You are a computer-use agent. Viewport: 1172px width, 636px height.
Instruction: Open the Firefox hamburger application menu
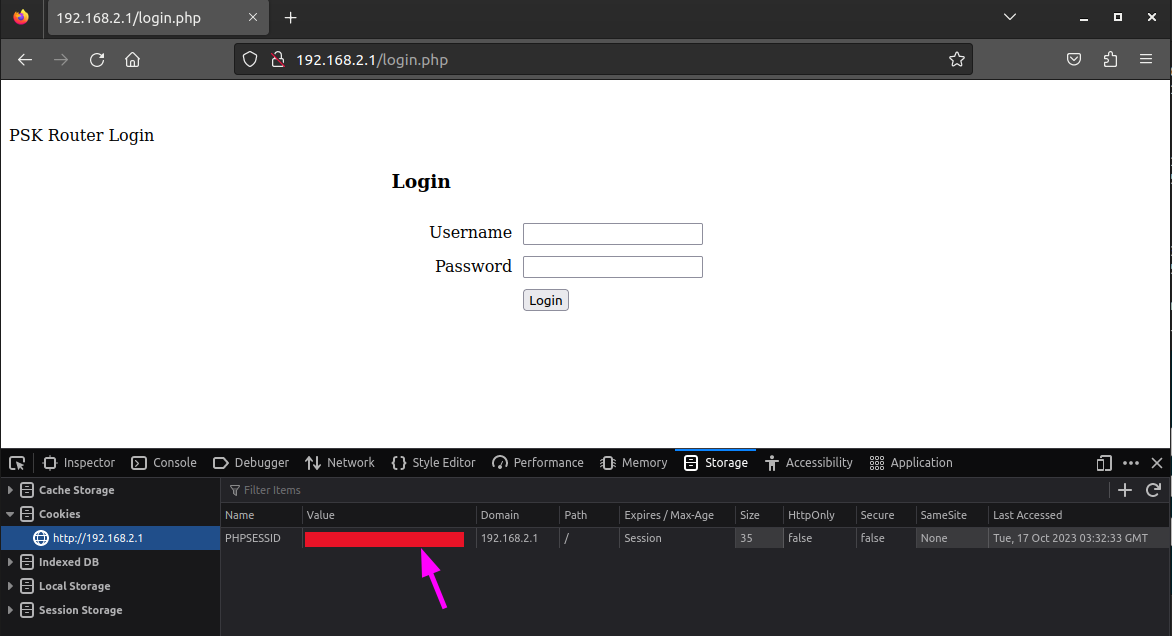pos(1147,59)
